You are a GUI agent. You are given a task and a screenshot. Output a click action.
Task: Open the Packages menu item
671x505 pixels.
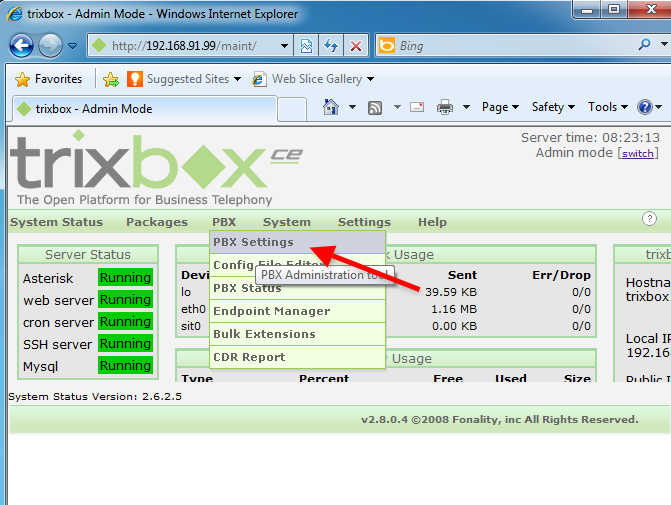[x=157, y=222]
